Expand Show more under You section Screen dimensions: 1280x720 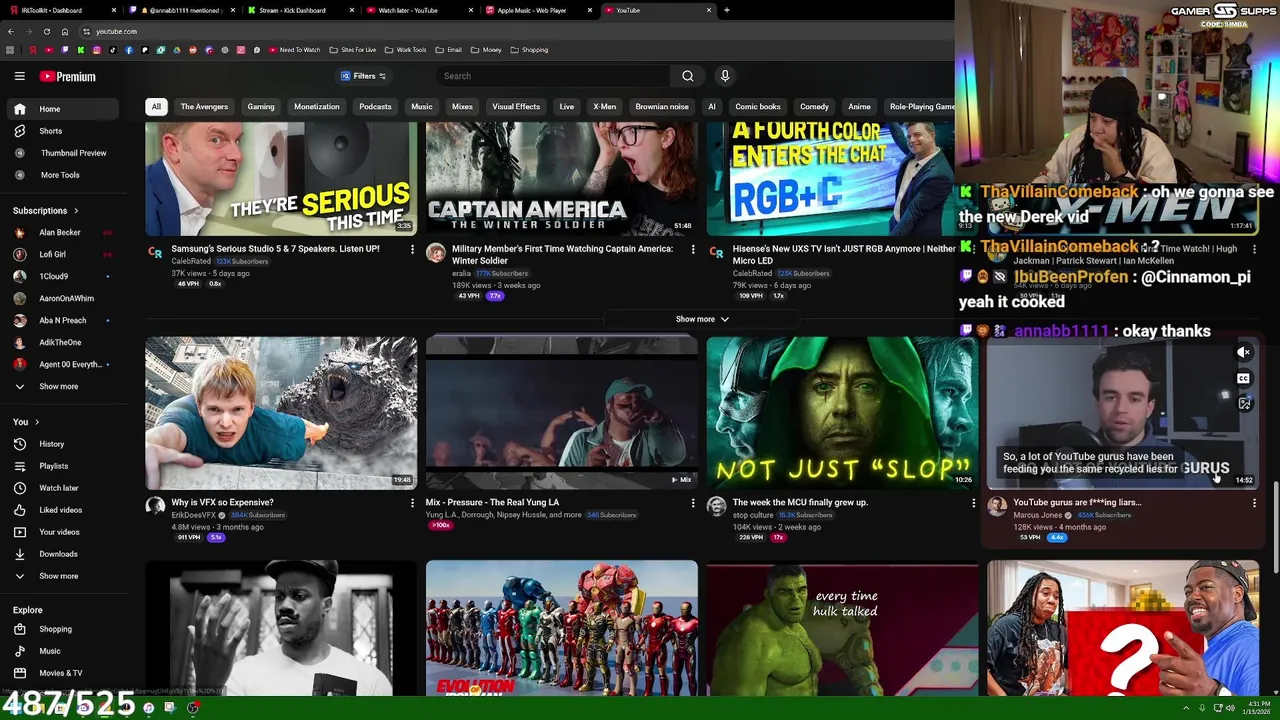tap(58, 576)
